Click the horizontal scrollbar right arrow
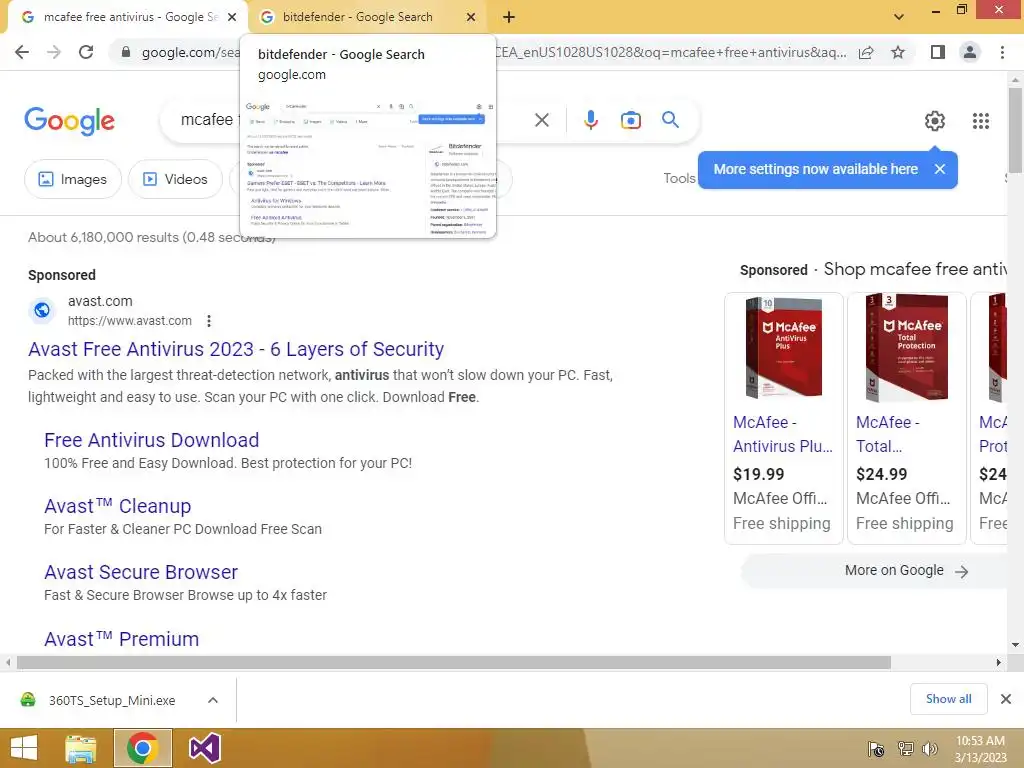The height and width of the screenshot is (768, 1024). [999, 662]
